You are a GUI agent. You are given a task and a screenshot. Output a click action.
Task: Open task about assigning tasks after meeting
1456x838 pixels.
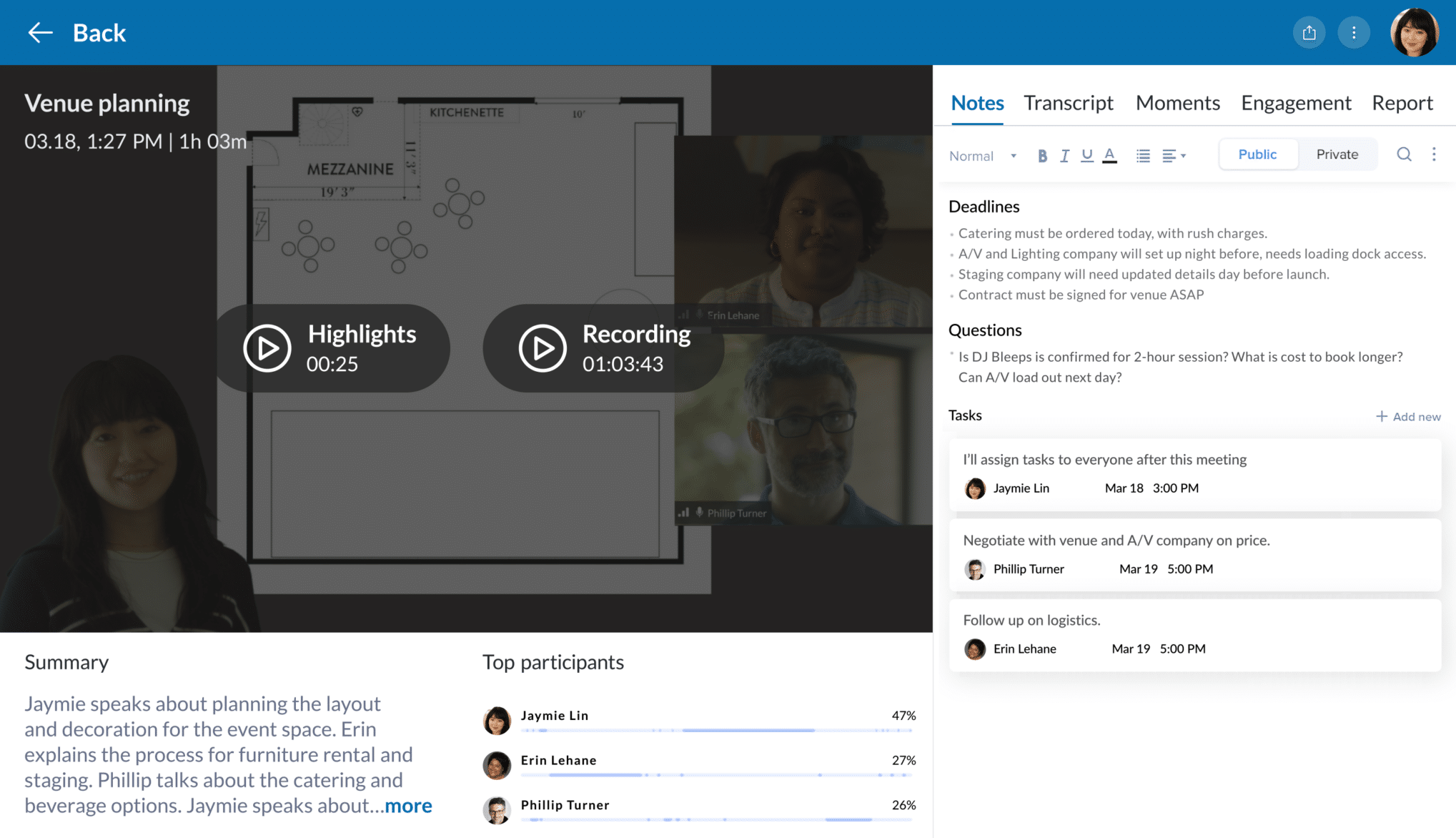pos(1194,475)
